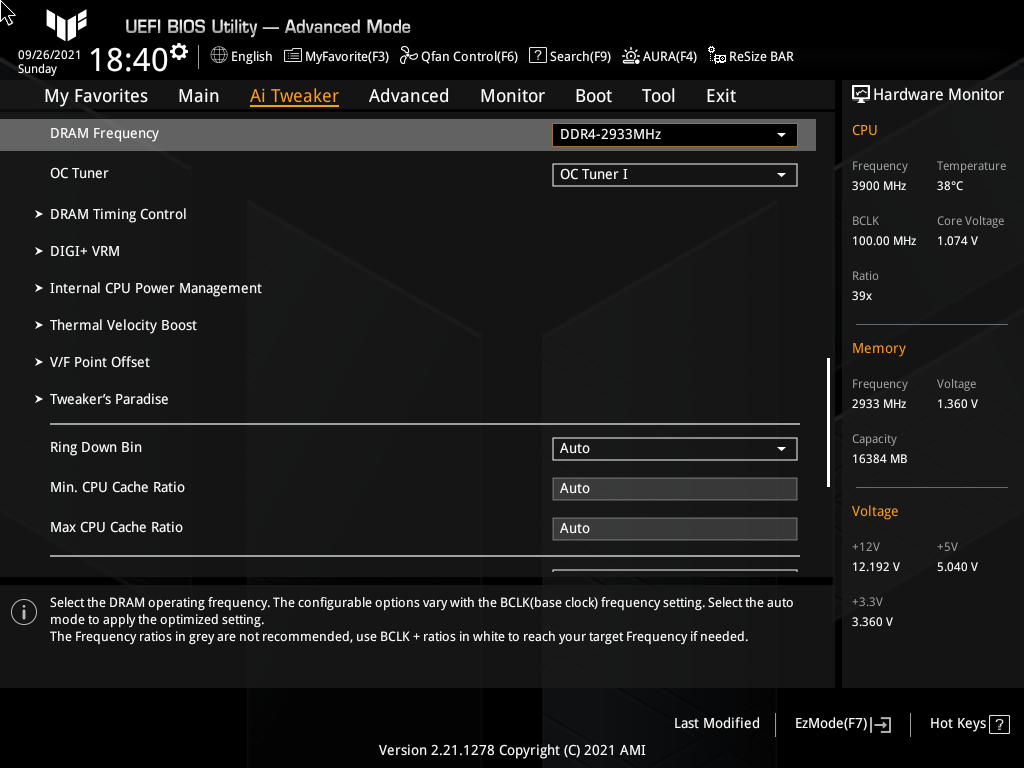Click the EzMode exit arrow icon
Screen dimensions: 1024x768
tap(881, 724)
